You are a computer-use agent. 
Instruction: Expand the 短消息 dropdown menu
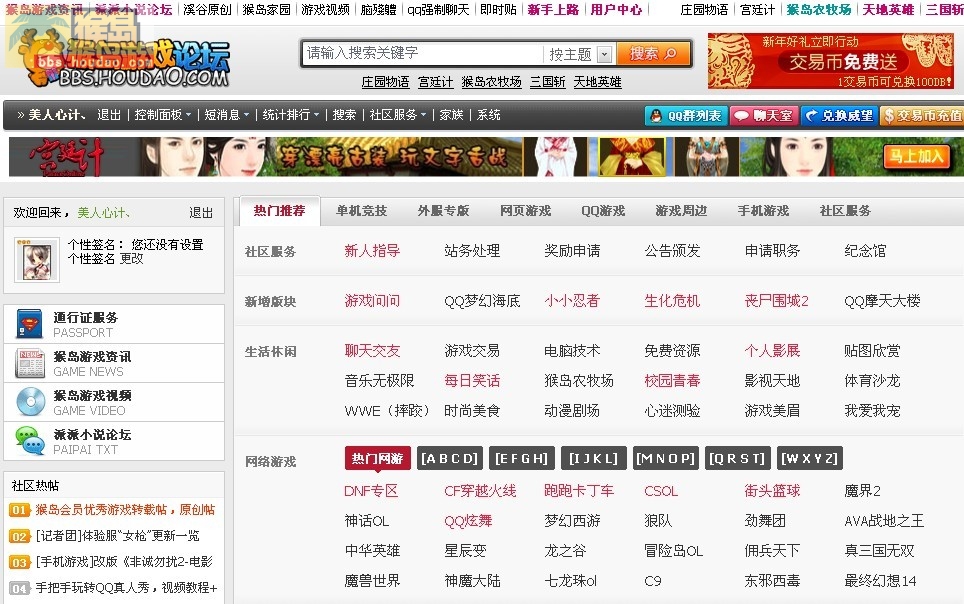[227, 115]
